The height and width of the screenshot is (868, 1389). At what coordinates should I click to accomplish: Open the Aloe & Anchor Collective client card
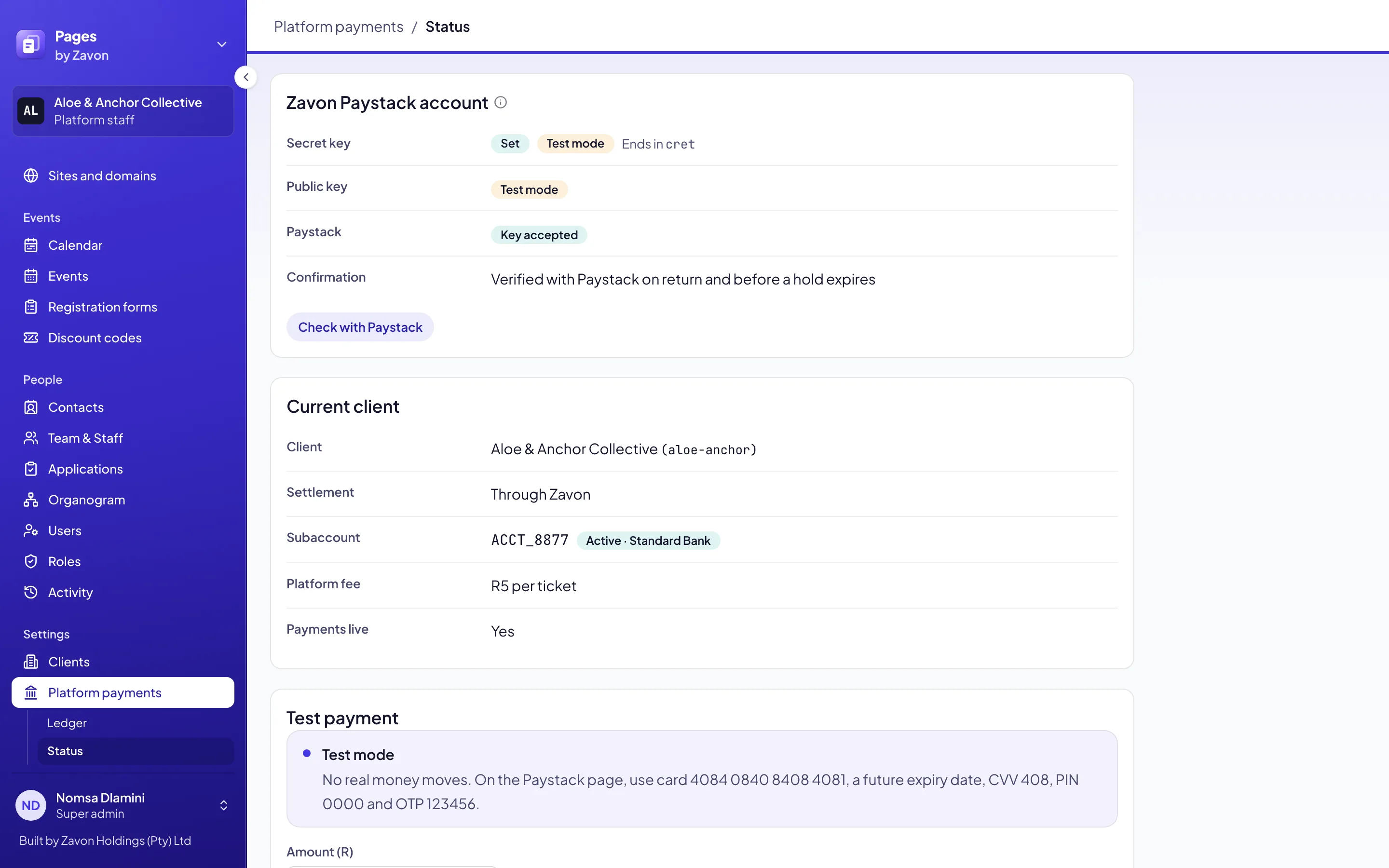pos(123,111)
